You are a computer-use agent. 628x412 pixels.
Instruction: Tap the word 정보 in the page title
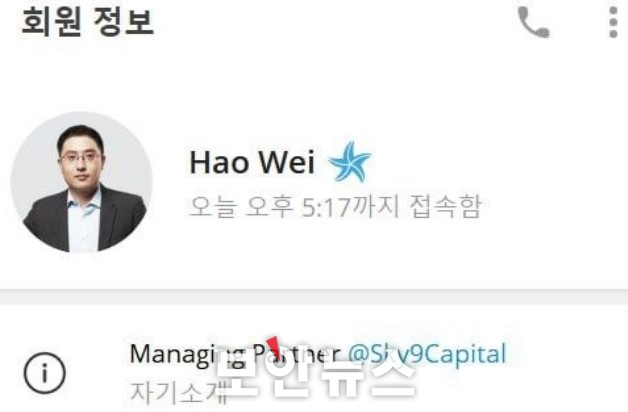pos(124,21)
